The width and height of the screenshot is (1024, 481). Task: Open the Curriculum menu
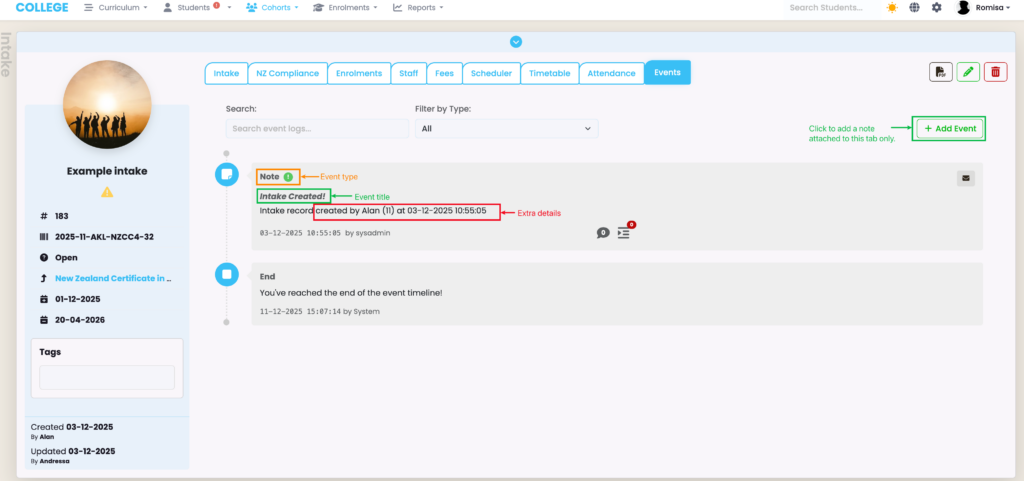(x=116, y=8)
